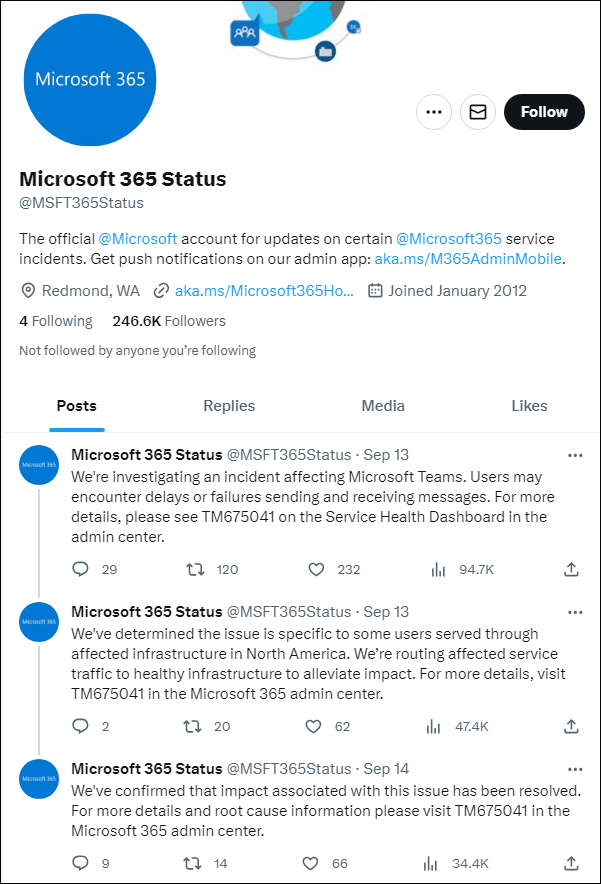Open the aka.ms/M365AdminMobile link

pyautogui.click(x=468, y=258)
